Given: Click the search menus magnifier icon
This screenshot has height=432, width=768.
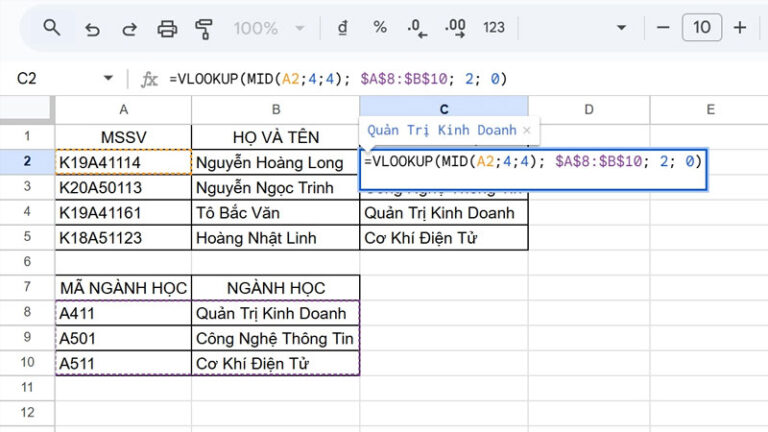Looking at the screenshot, I should [51, 28].
